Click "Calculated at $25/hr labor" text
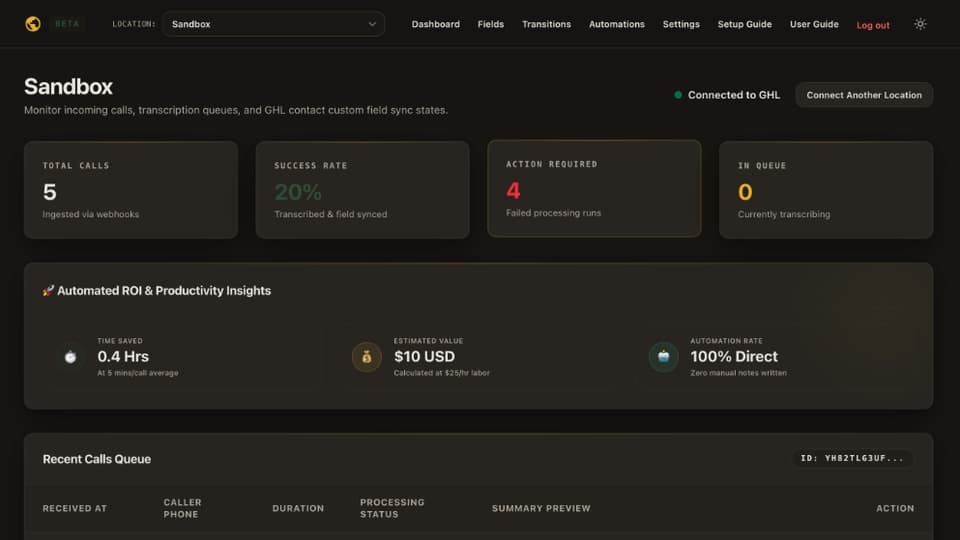The height and width of the screenshot is (540, 960). click(x=441, y=373)
